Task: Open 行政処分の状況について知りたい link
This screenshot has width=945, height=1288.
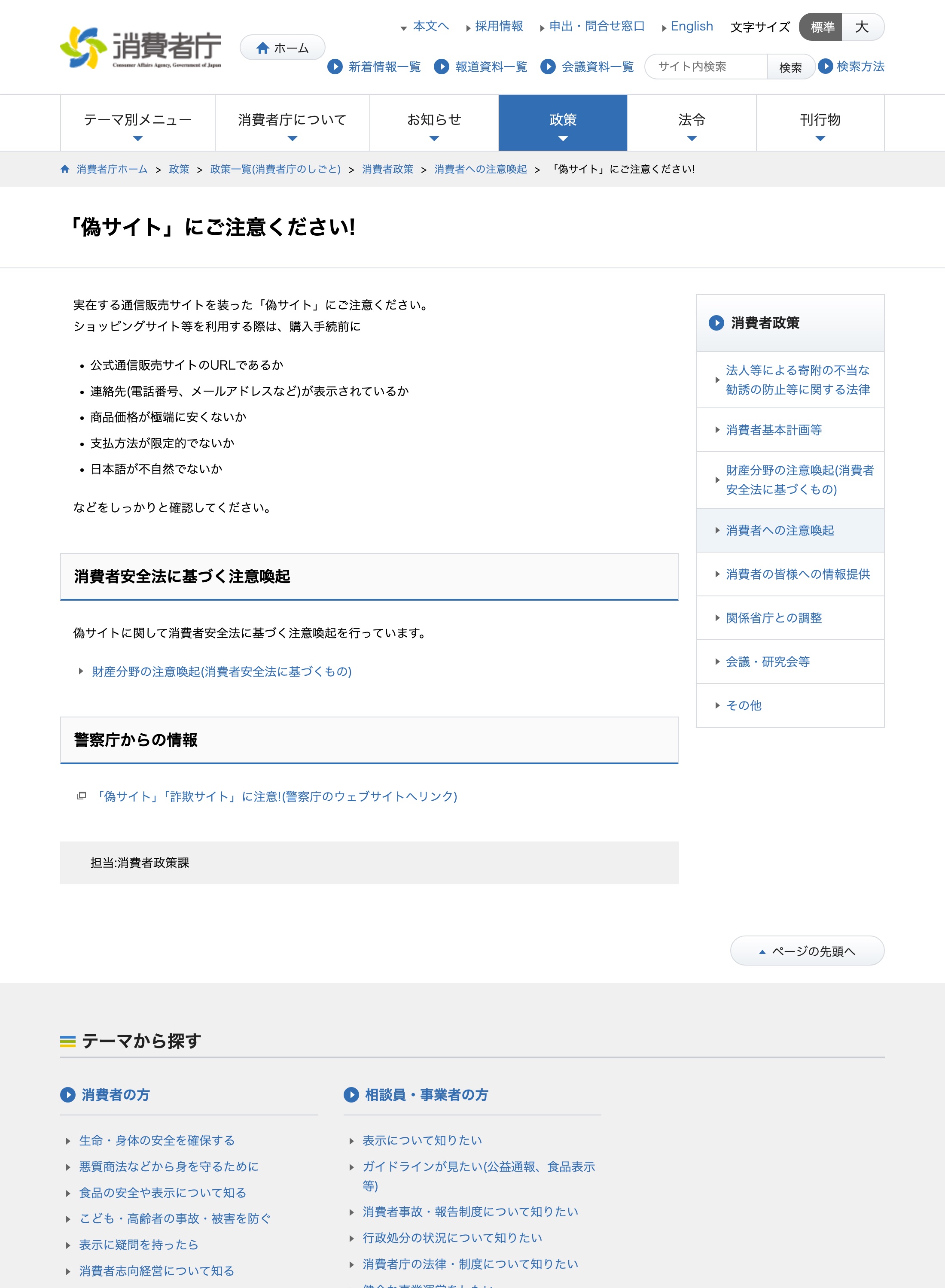Action: click(x=452, y=1238)
